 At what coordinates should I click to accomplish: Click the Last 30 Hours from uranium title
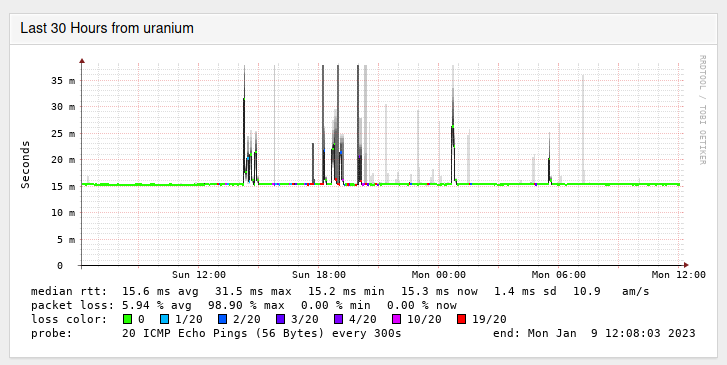coord(107,28)
